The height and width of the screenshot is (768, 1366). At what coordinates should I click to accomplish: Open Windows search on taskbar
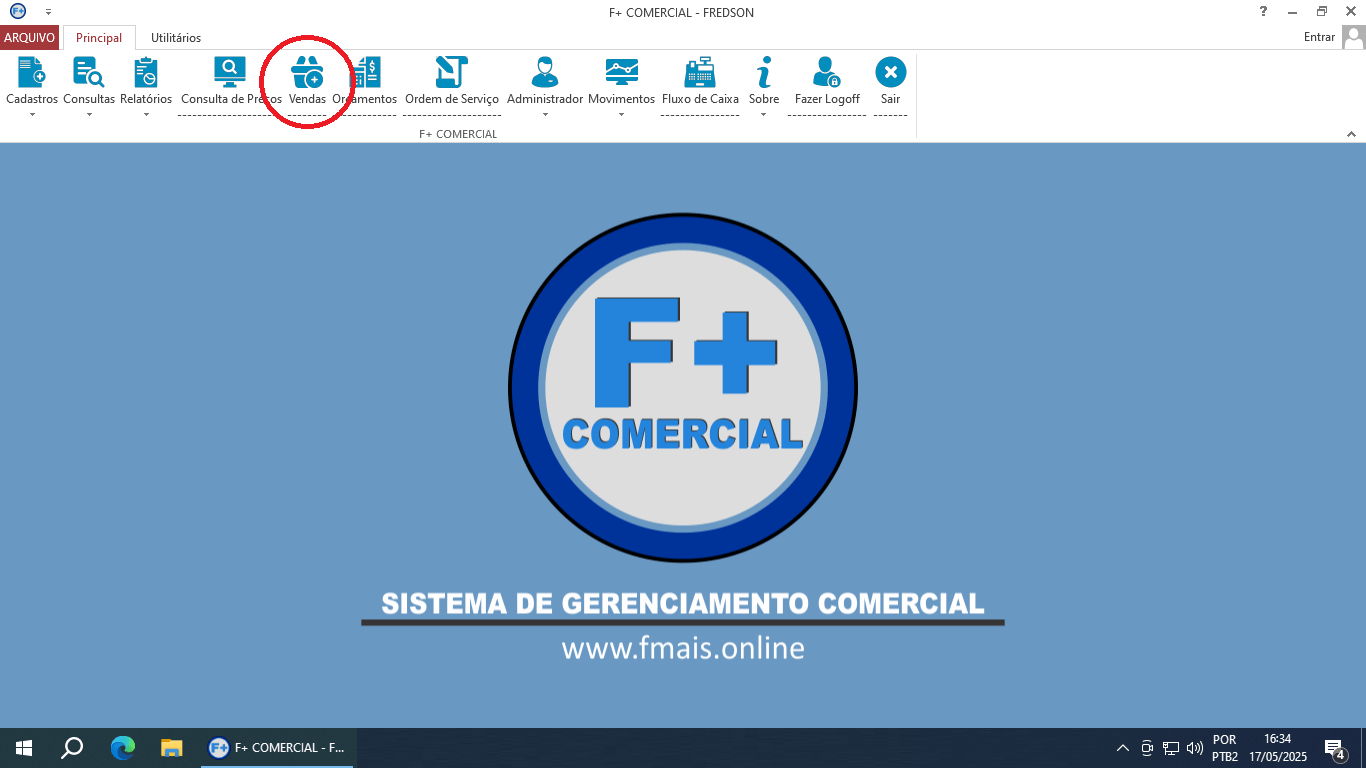(x=72, y=748)
